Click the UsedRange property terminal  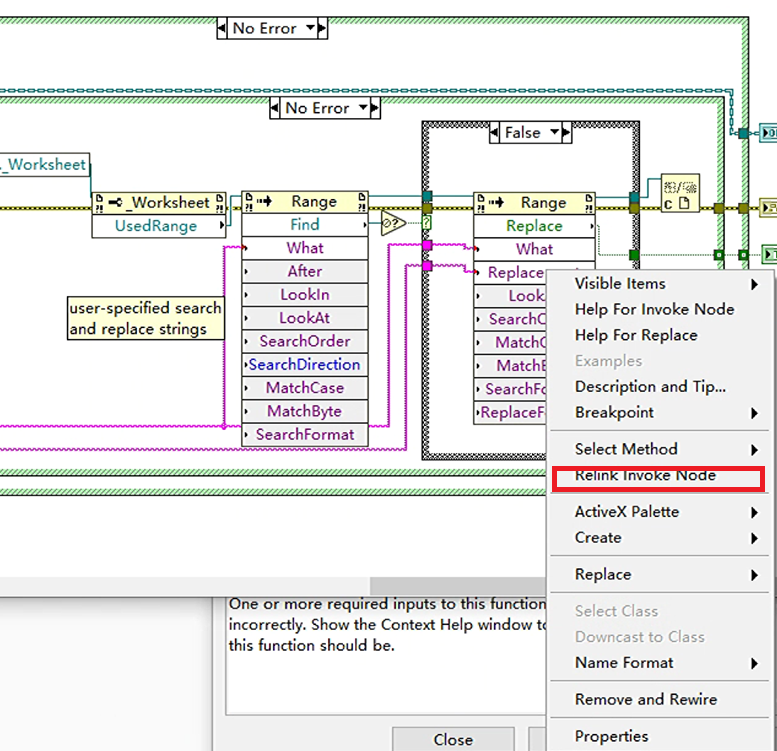pyautogui.click(x=156, y=226)
